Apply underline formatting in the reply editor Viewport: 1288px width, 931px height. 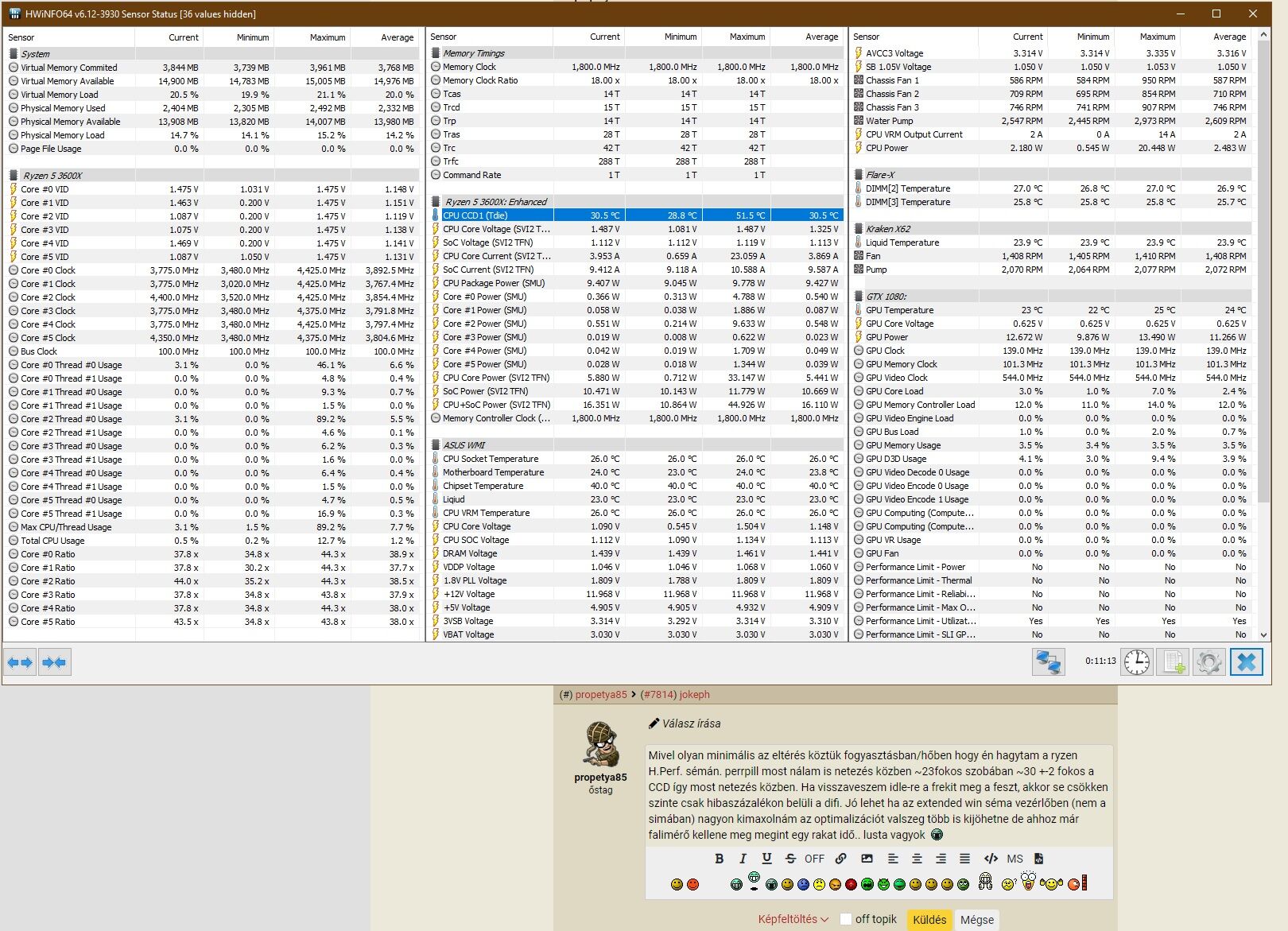click(766, 859)
